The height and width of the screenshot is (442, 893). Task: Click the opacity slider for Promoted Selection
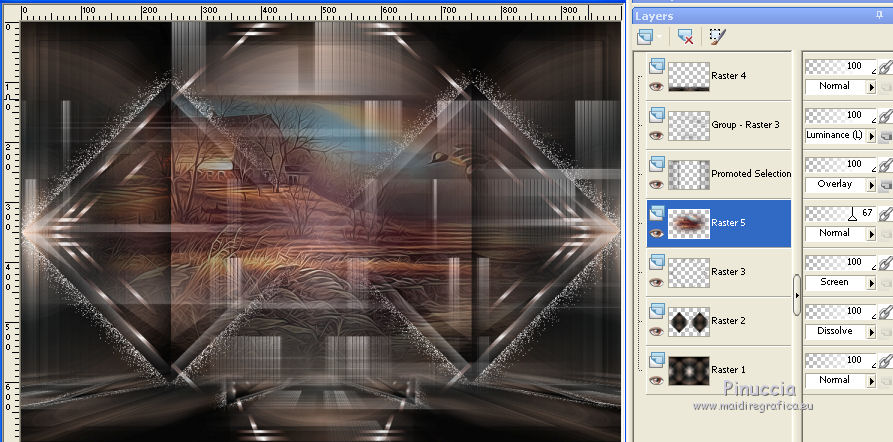tap(841, 165)
